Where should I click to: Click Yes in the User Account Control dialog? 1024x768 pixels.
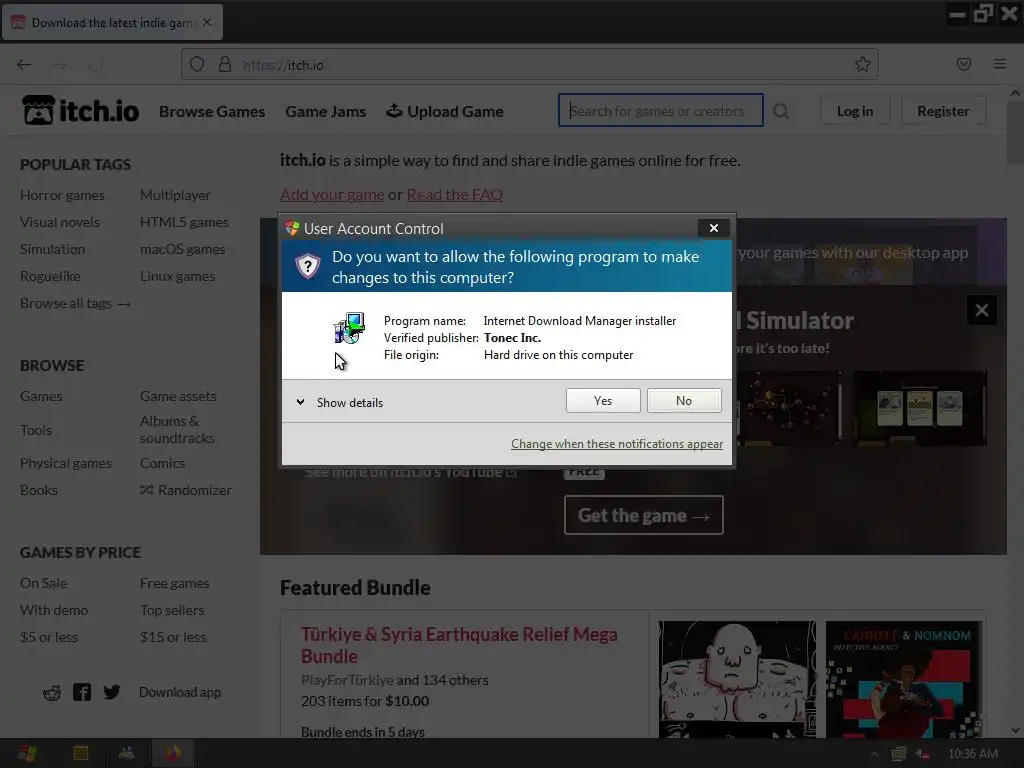(x=603, y=400)
